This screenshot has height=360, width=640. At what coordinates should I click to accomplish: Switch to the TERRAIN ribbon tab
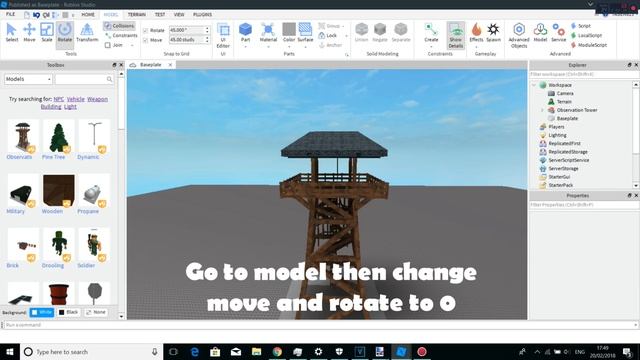137,15
